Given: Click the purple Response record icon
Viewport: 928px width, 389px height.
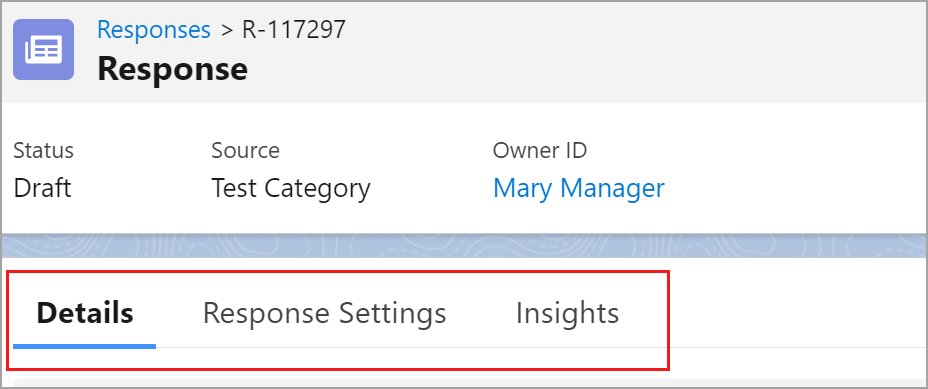Looking at the screenshot, I should (x=43, y=49).
